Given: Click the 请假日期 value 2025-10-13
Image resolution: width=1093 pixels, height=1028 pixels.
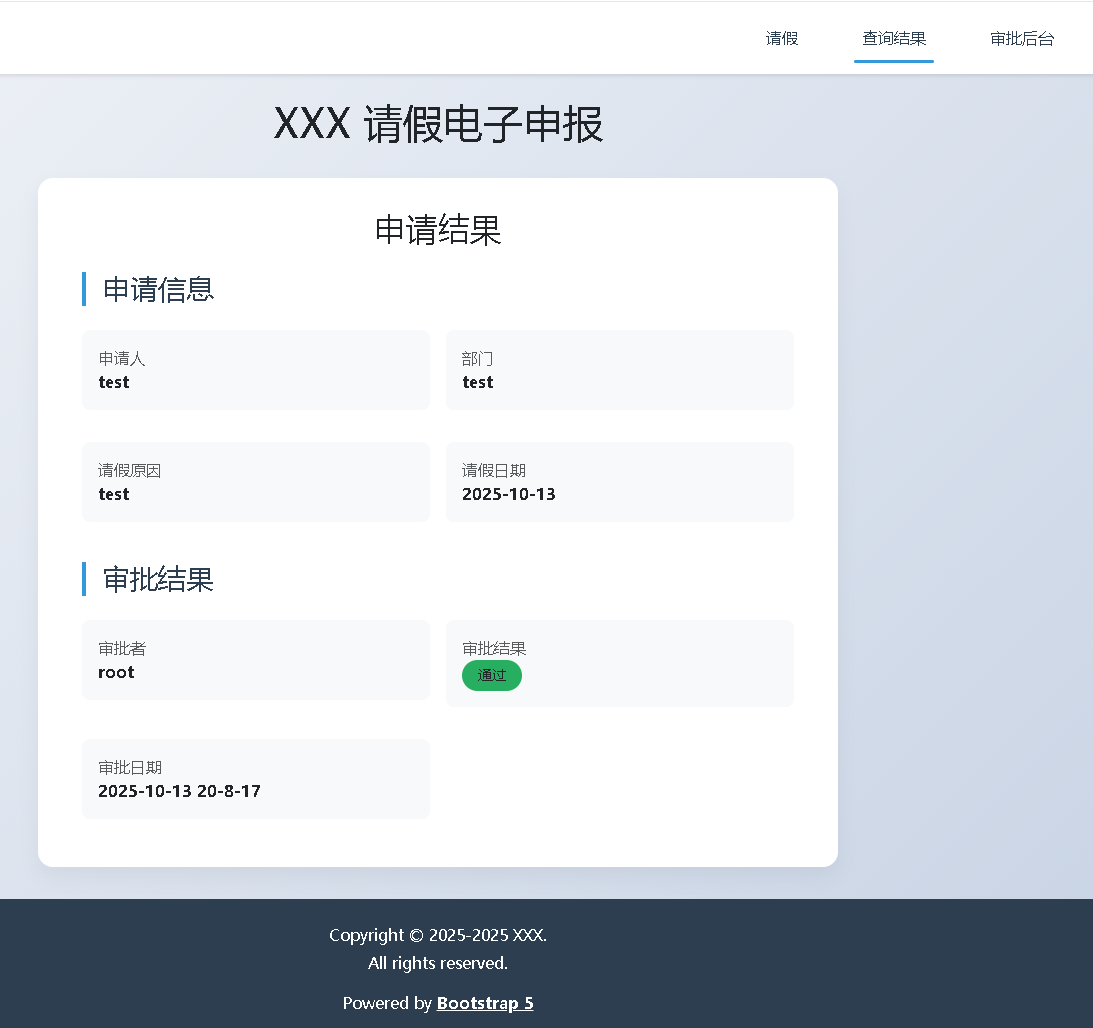Looking at the screenshot, I should (509, 494).
